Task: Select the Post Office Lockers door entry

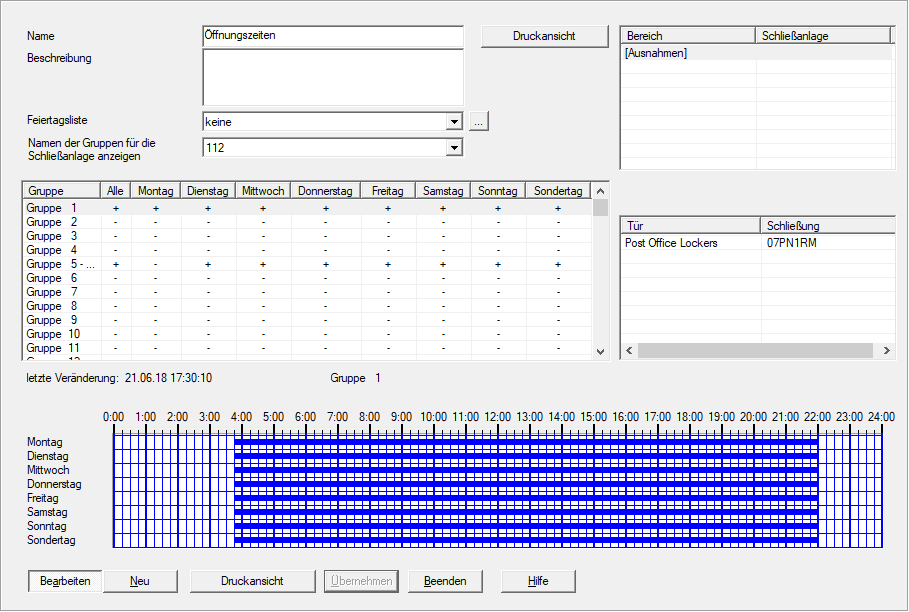Action: tap(671, 243)
